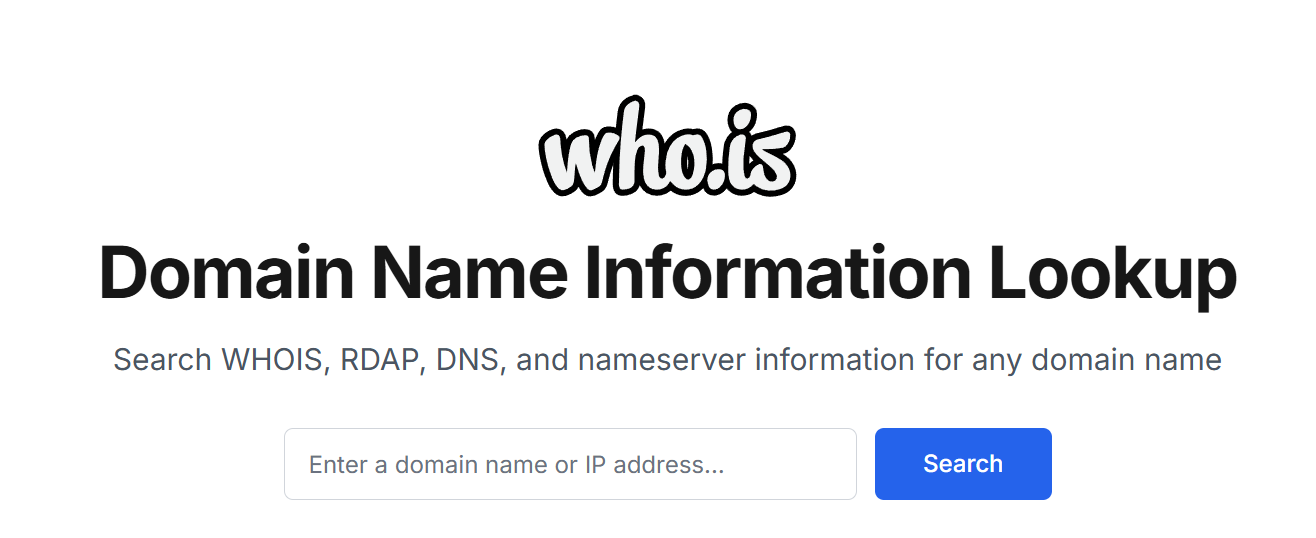Focus the domain name or IP address field
This screenshot has height=538, width=1316.
[570, 464]
